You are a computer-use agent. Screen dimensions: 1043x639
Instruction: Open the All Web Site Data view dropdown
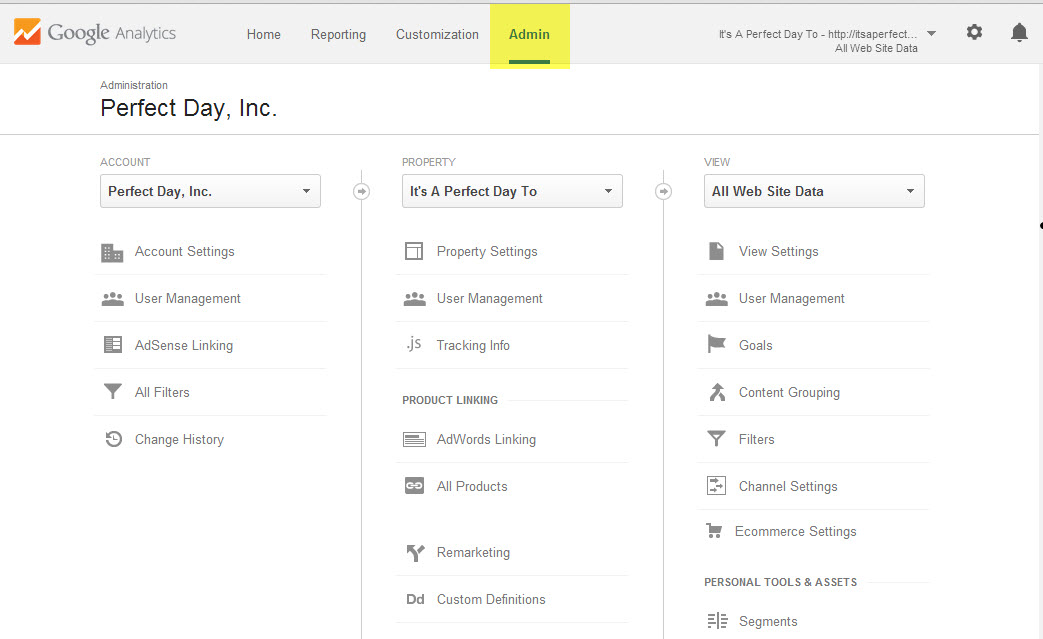click(814, 191)
